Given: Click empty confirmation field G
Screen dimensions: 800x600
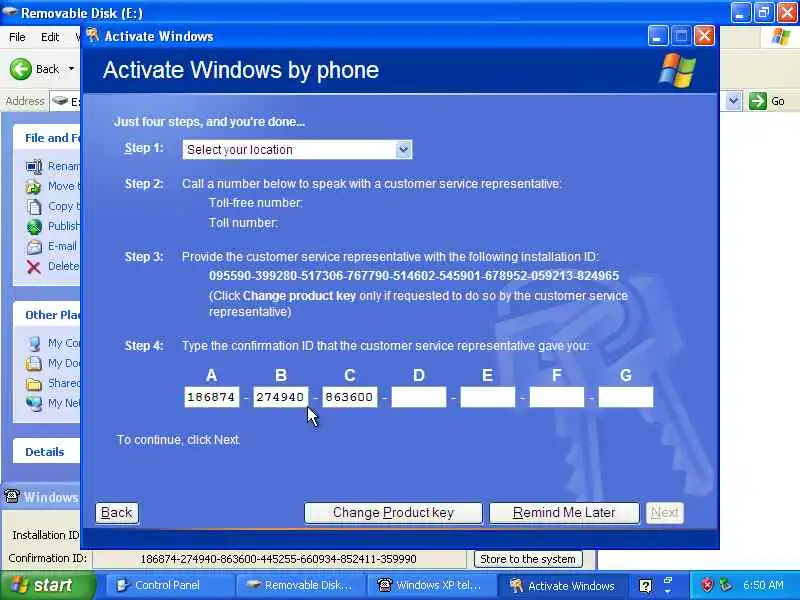Looking at the screenshot, I should pos(626,397).
